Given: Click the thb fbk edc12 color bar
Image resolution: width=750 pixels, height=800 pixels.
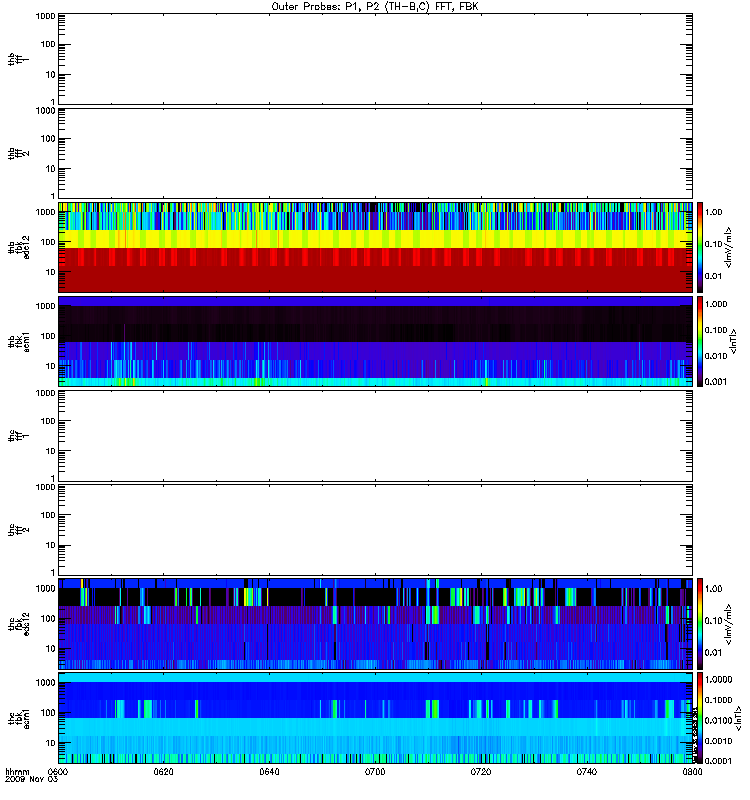Looking at the screenshot, I should pyautogui.click(x=700, y=247).
